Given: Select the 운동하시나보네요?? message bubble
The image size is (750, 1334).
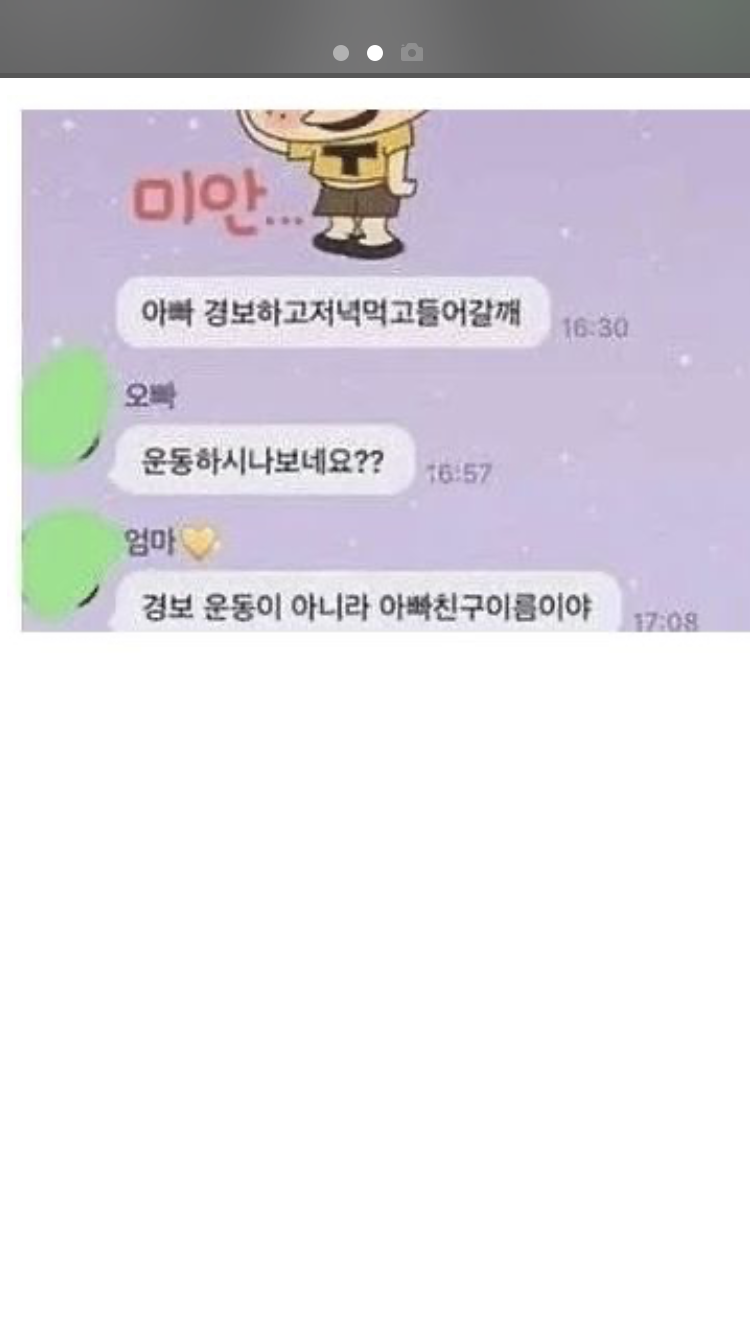Looking at the screenshot, I should (x=263, y=460).
